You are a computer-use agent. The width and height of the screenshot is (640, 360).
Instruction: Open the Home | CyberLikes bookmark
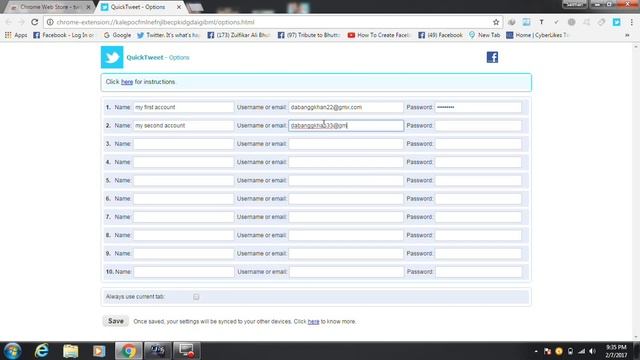tap(537, 35)
